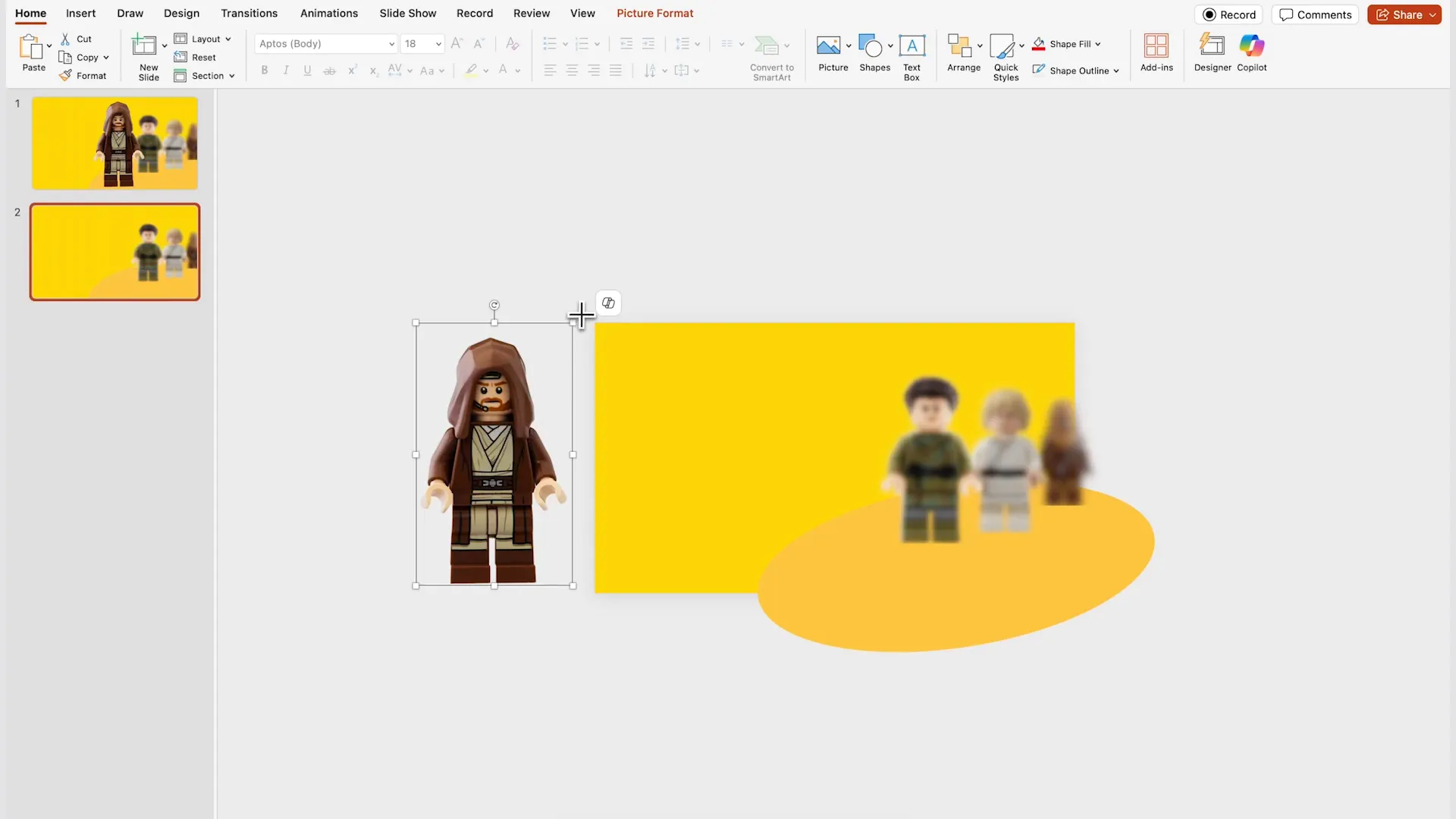This screenshot has height=819, width=1456.
Task: Expand the Paste options arrow
Action: coord(49,46)
